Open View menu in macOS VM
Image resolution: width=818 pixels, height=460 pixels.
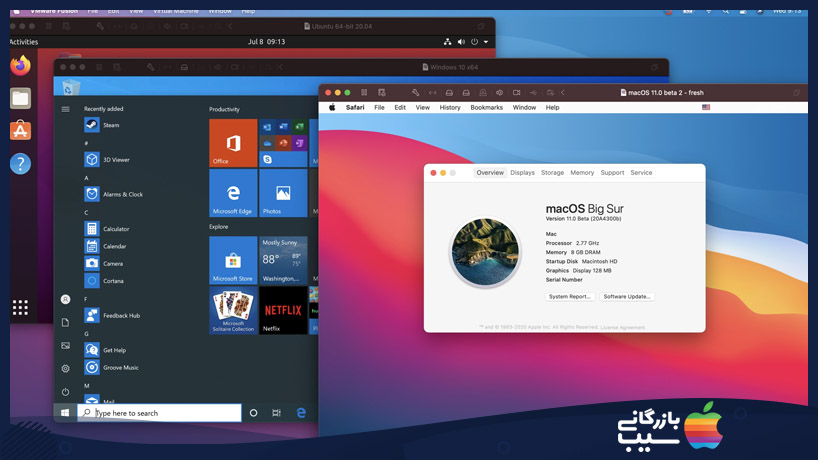tap(423, 107)
